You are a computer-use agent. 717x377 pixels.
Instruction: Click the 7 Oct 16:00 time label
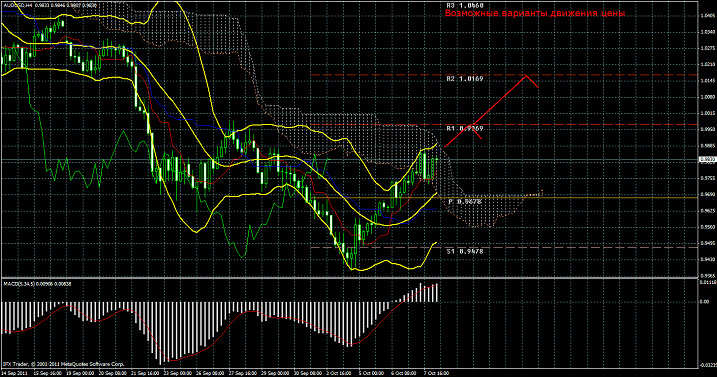tap(436, 373)
